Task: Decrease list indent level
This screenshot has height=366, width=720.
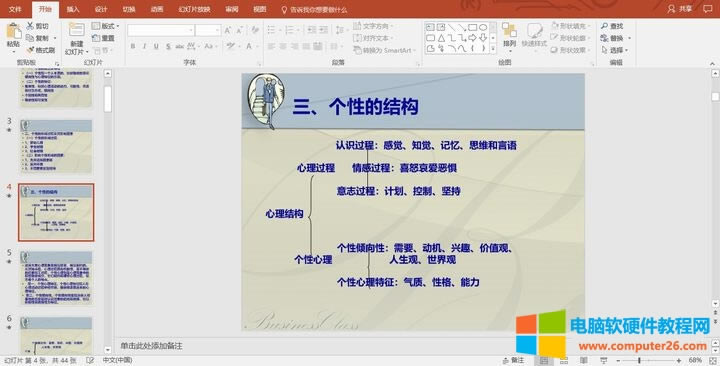Action: pyautogui.click(x=312, y=30)
